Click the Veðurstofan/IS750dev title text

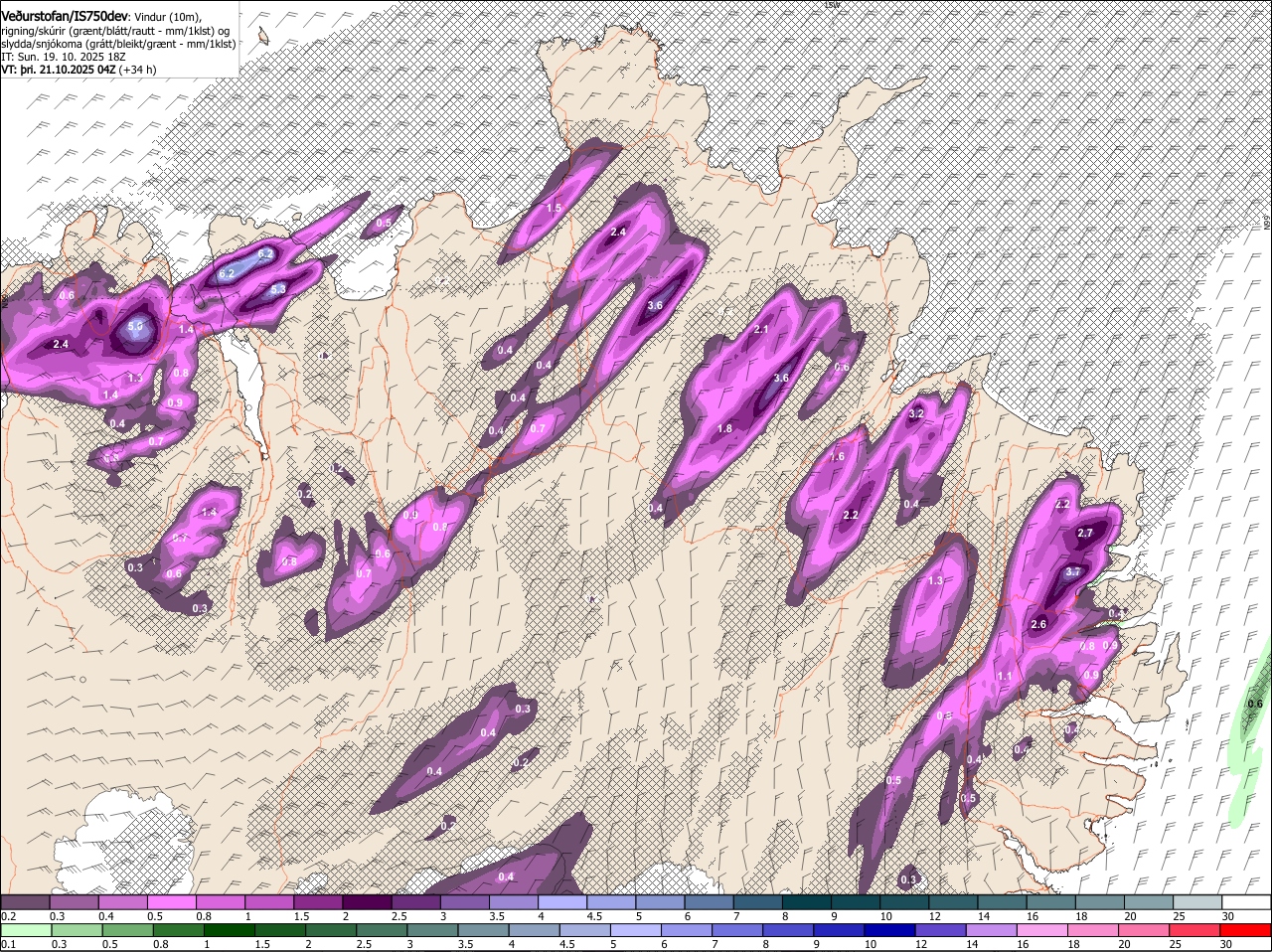[x=64, y=16]
